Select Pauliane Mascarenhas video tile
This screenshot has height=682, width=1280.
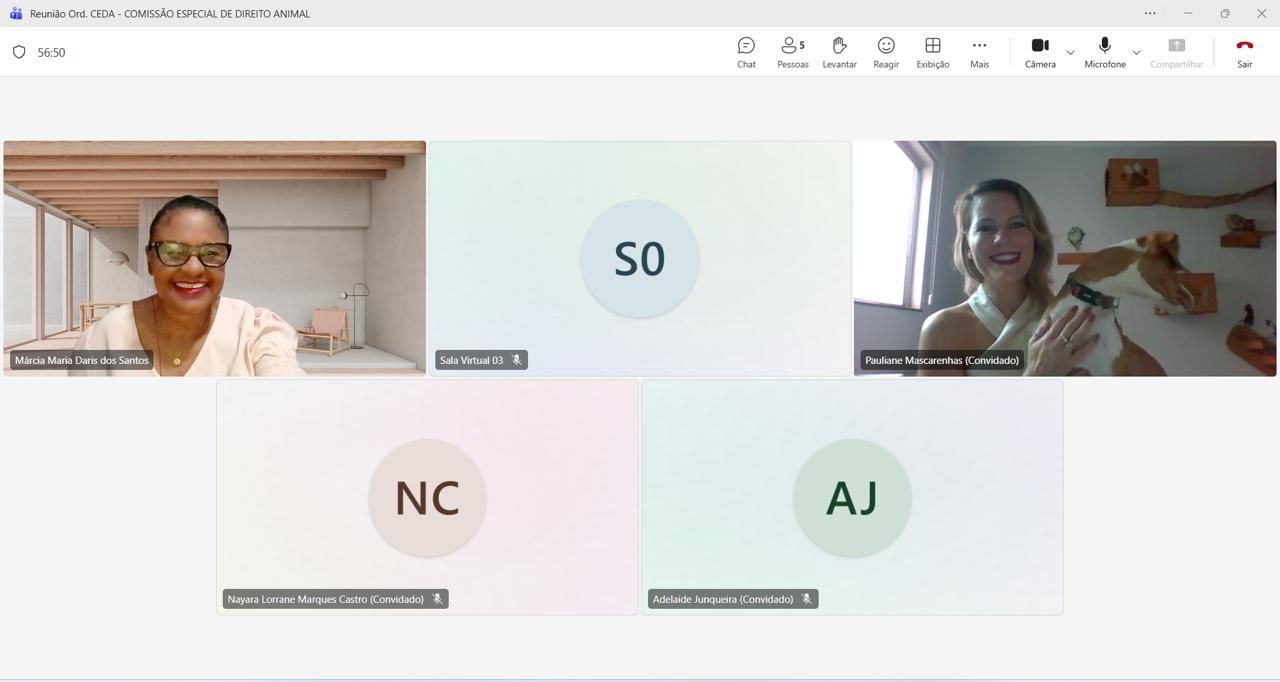point(1064,258)
